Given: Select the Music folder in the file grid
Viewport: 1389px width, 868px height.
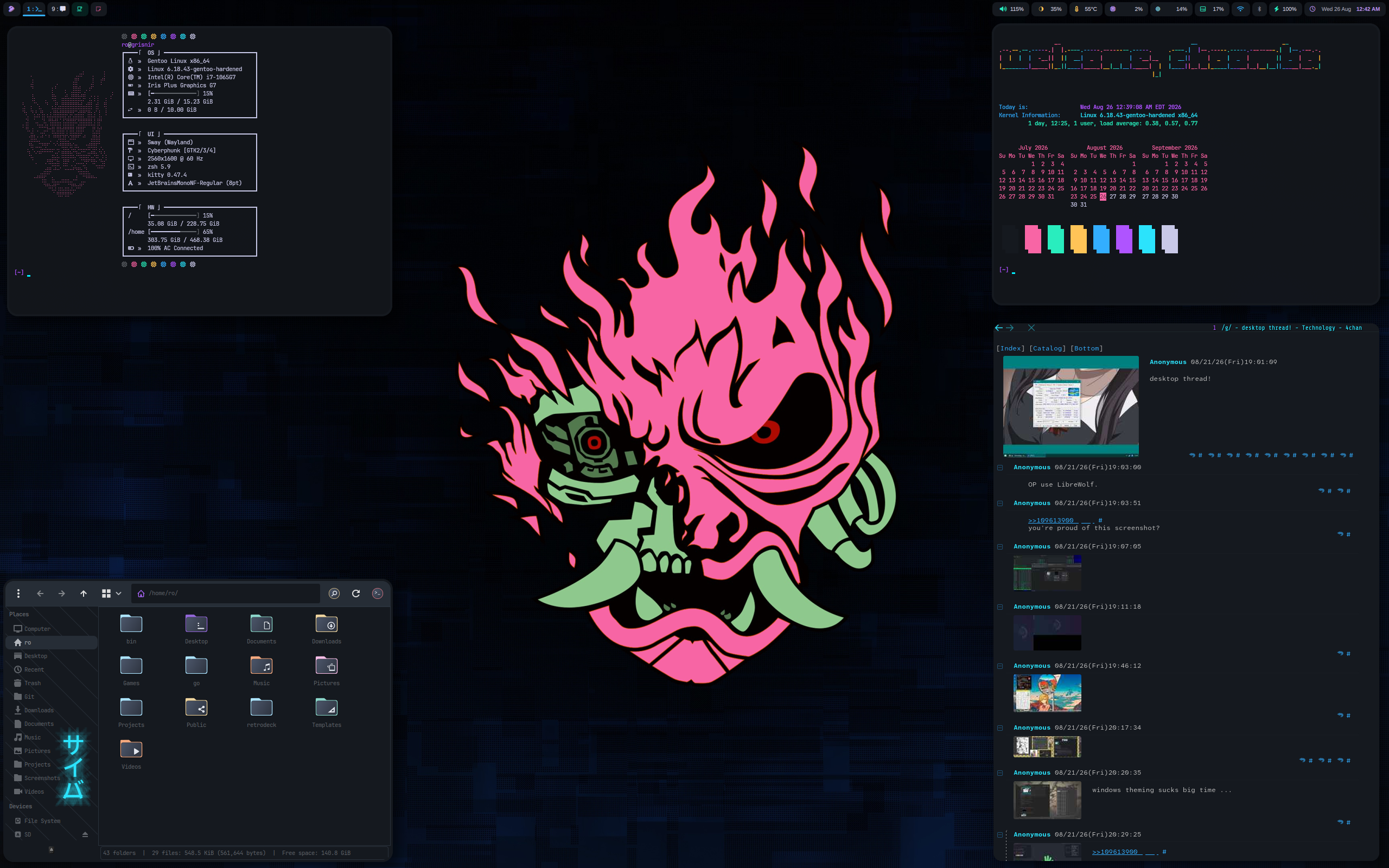Looking at the screenshot, I should coord(261,671).
